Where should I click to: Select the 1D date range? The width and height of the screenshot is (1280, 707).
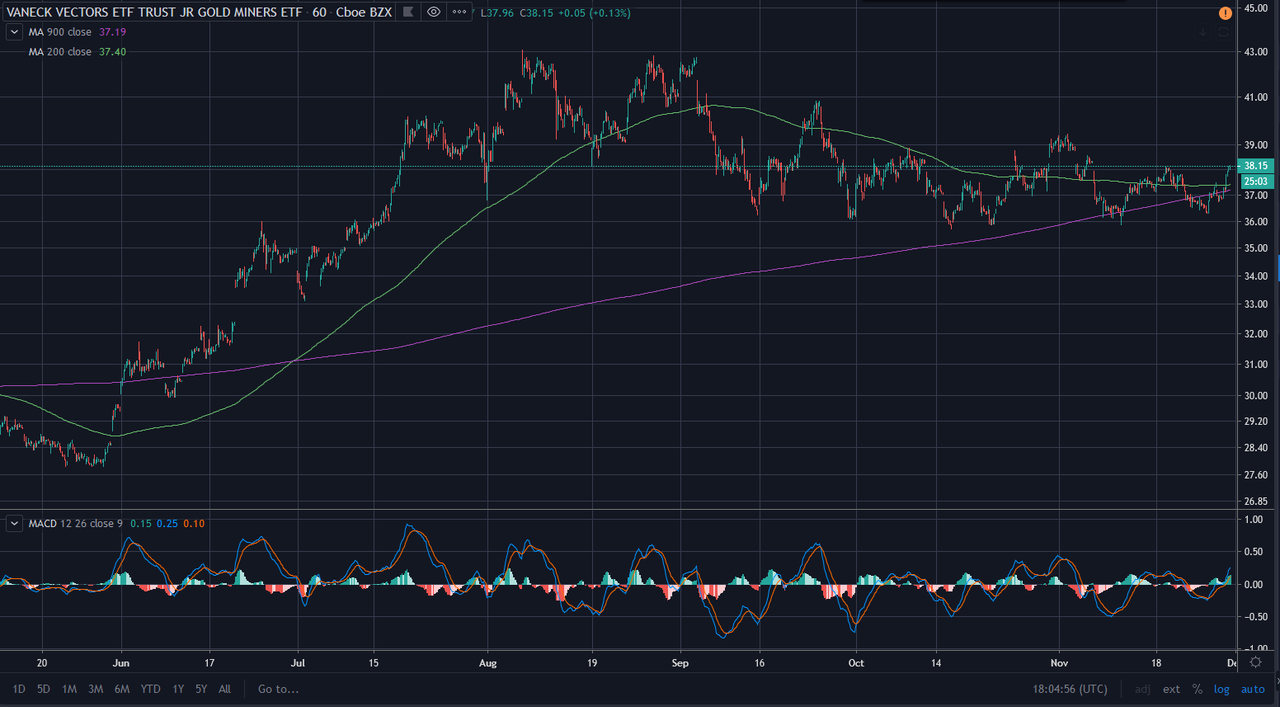point(19,689)
